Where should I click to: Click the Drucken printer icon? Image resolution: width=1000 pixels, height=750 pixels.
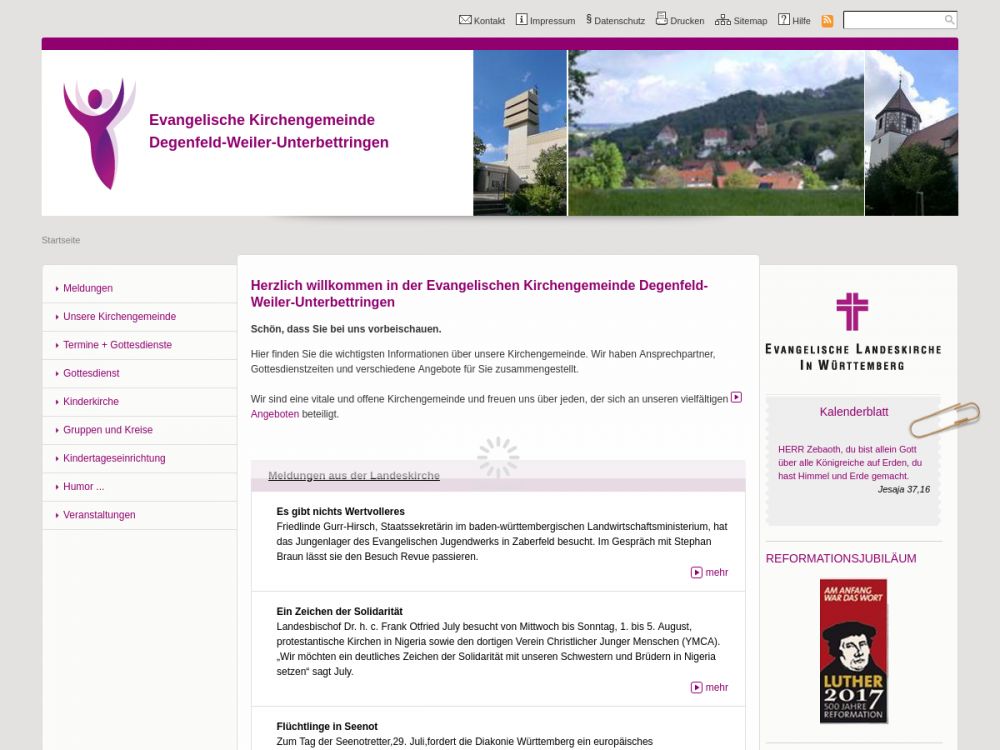pyautogui.click(x=661, y=19)
